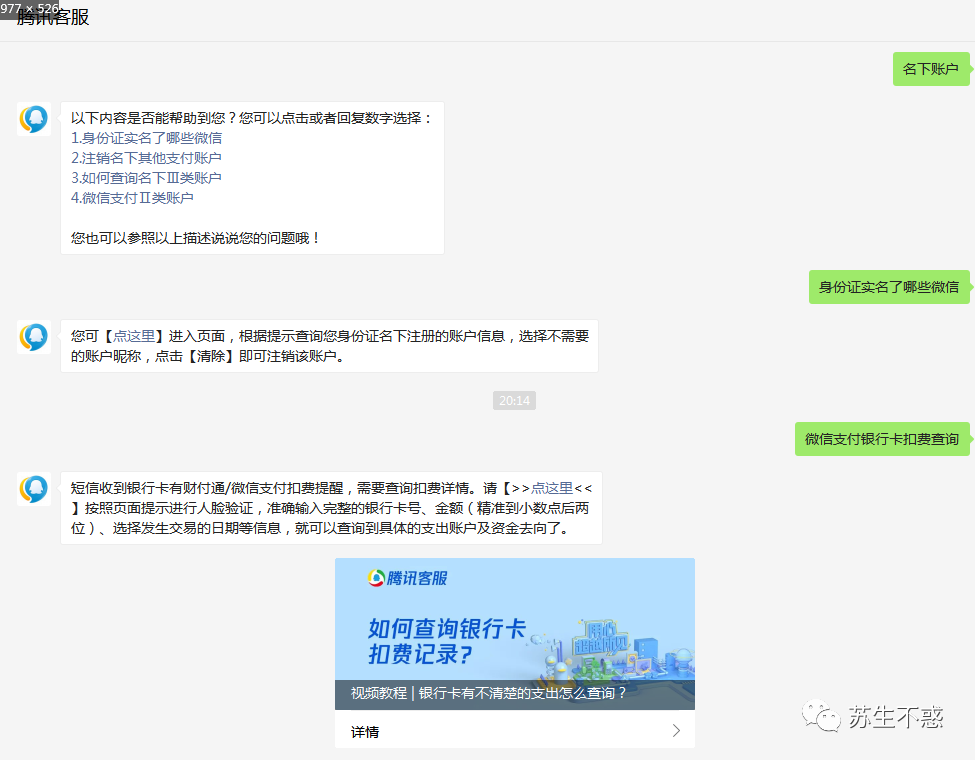Click the 腾讯客服 chat title
The height and width of the screenshot is (760, 975).
coord(53,17)
